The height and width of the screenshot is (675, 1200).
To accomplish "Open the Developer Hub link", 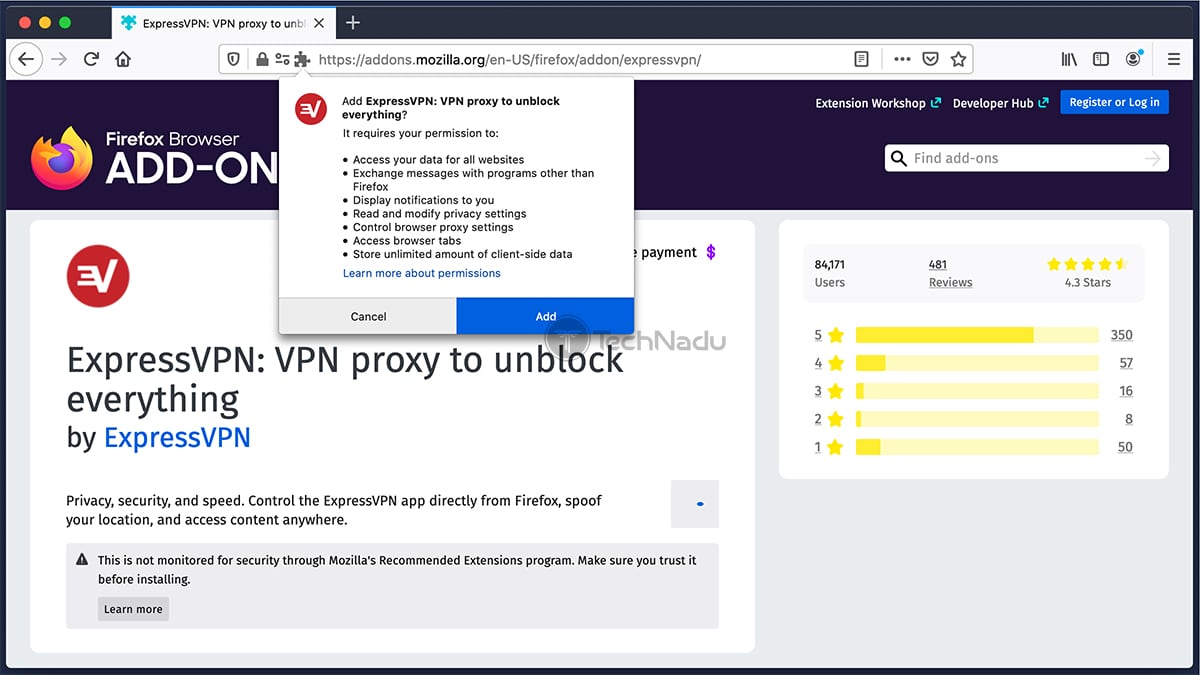I will (x=1000, y=103).
